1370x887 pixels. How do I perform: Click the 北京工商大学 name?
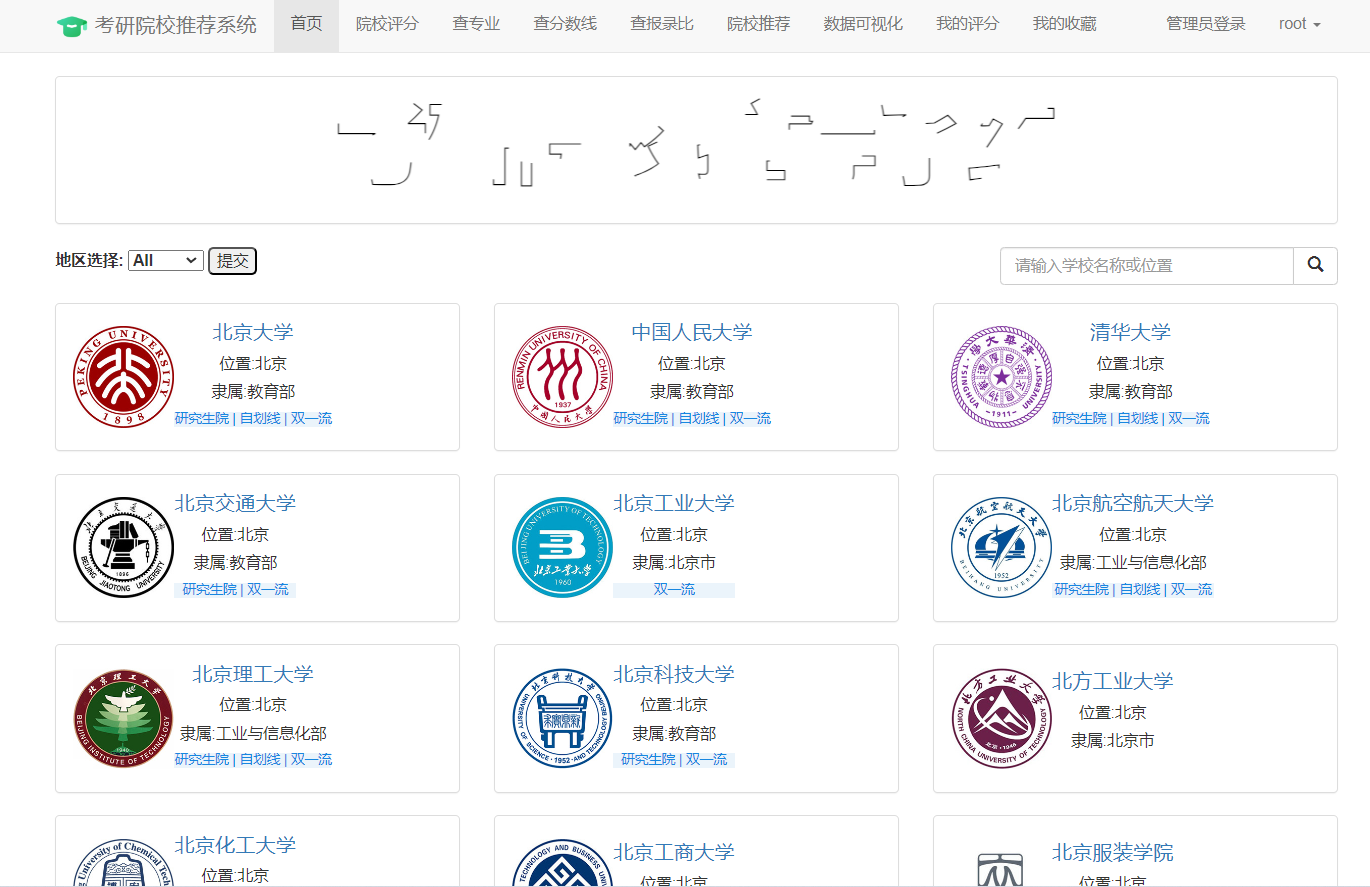674,852
